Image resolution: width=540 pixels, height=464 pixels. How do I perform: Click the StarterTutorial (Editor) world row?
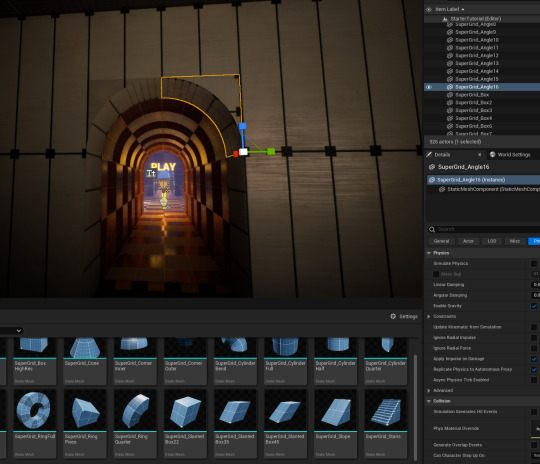click(x=482, y=19)
